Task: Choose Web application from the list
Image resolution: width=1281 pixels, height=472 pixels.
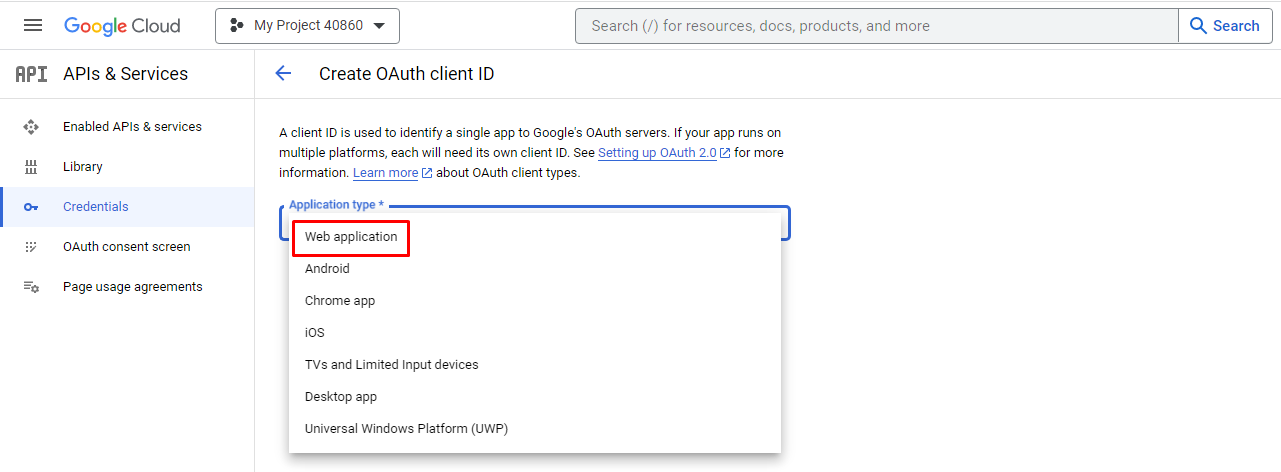Action: point(535,237)
